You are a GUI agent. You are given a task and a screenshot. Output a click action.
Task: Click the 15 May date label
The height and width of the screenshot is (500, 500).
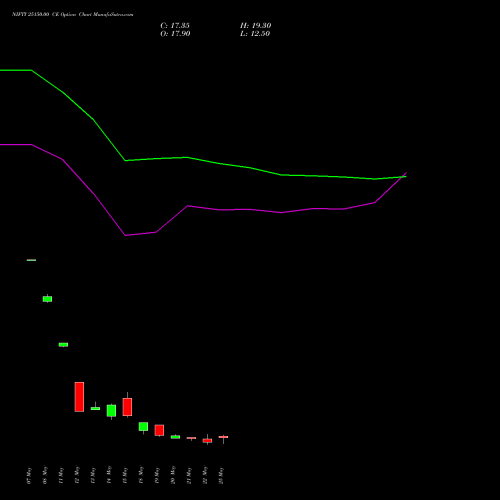coord(125,476)
